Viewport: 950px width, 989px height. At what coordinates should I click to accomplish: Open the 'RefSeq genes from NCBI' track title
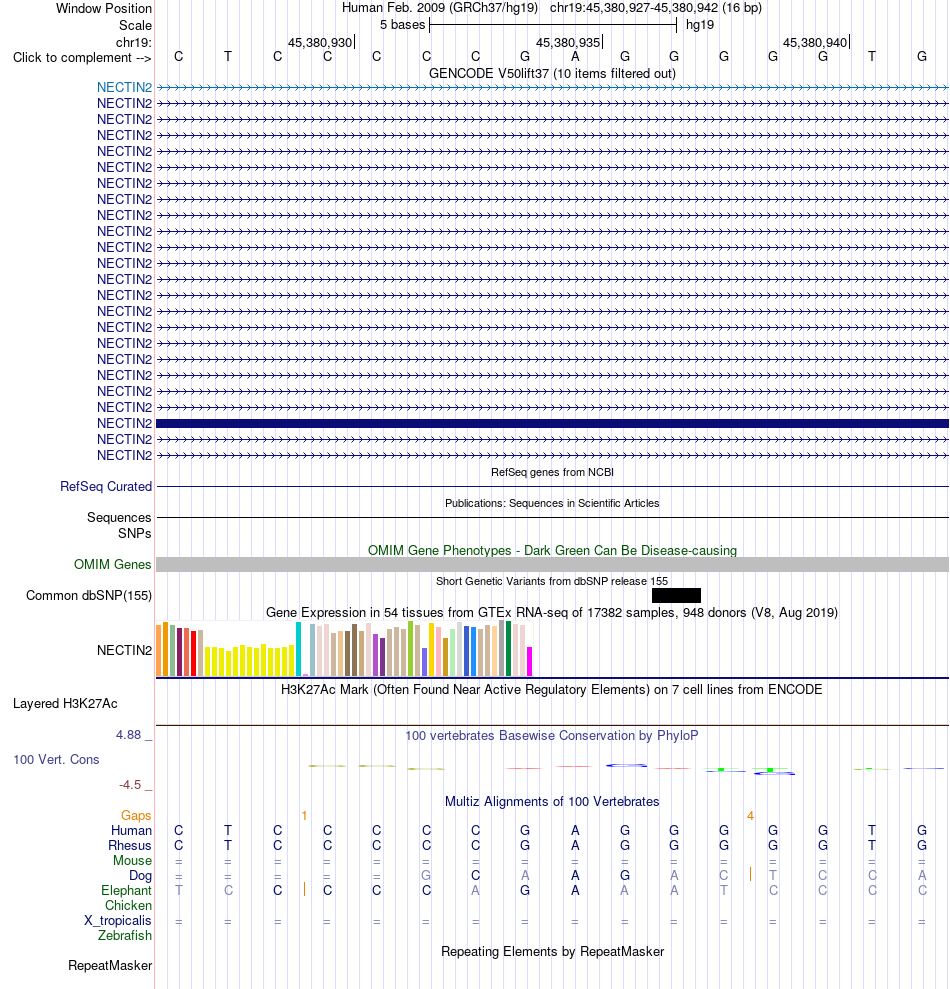(x=552, y=472)
